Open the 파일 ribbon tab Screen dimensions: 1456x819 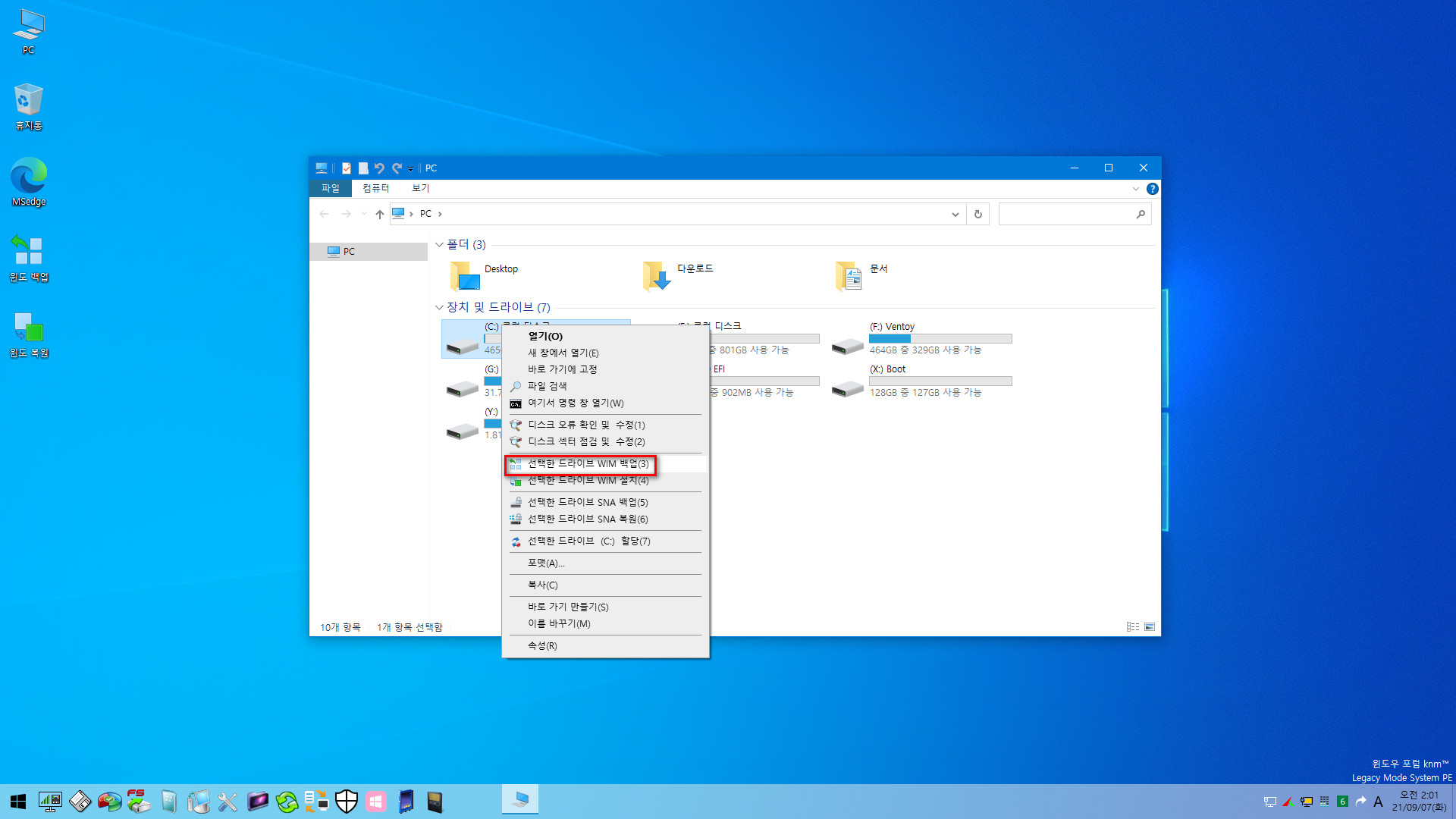coord(331,188)
